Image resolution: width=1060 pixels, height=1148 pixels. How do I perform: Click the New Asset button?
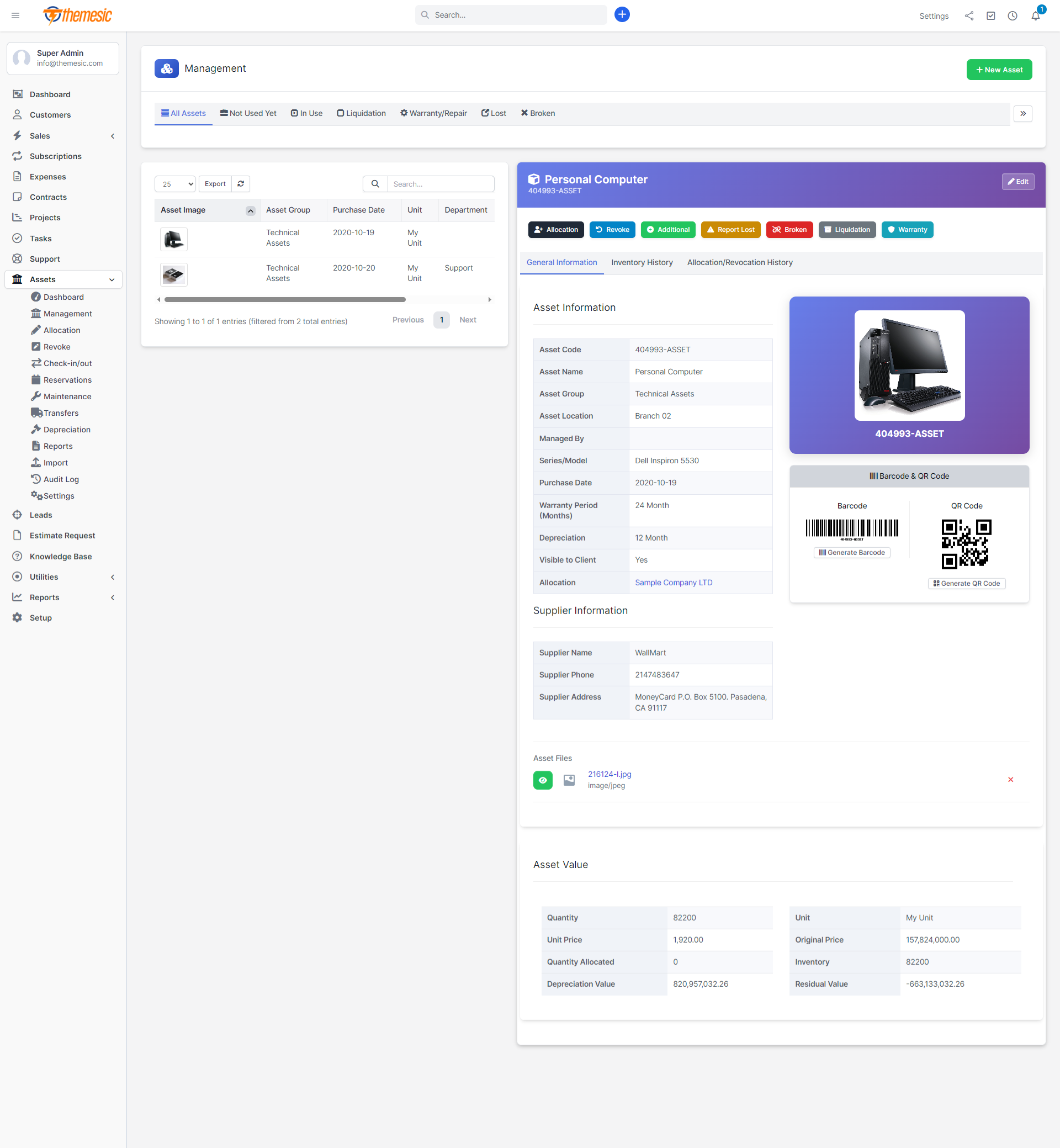pos(999,70)
